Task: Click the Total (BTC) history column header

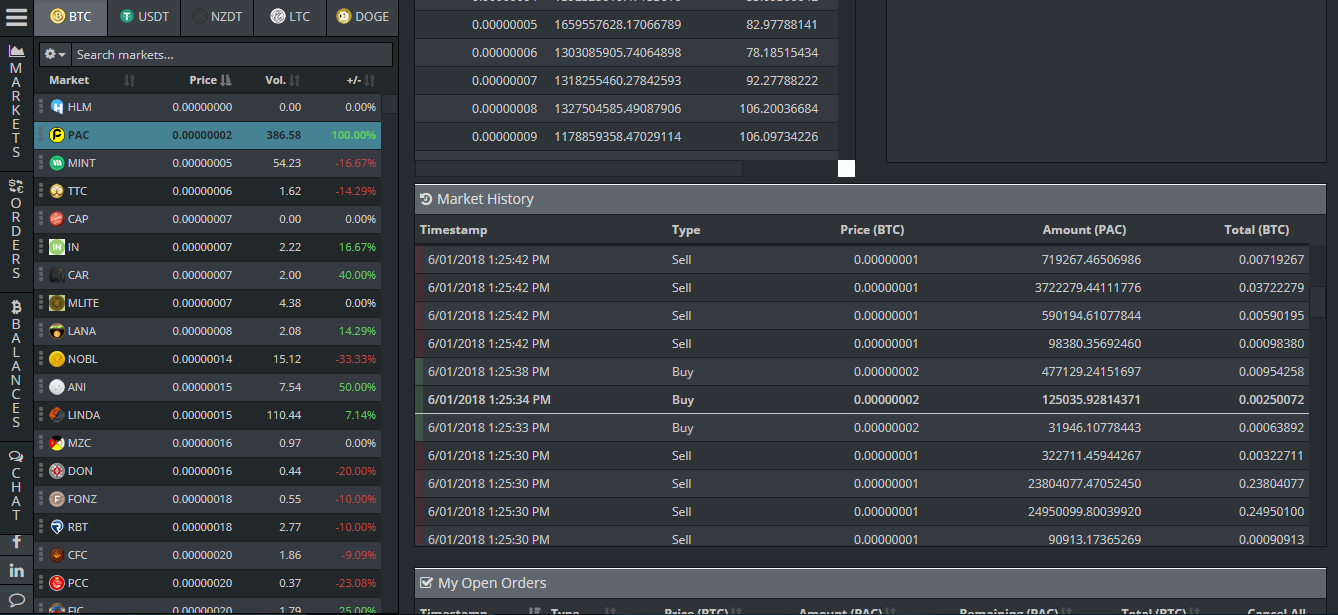Action: [x=1257, y=230]
